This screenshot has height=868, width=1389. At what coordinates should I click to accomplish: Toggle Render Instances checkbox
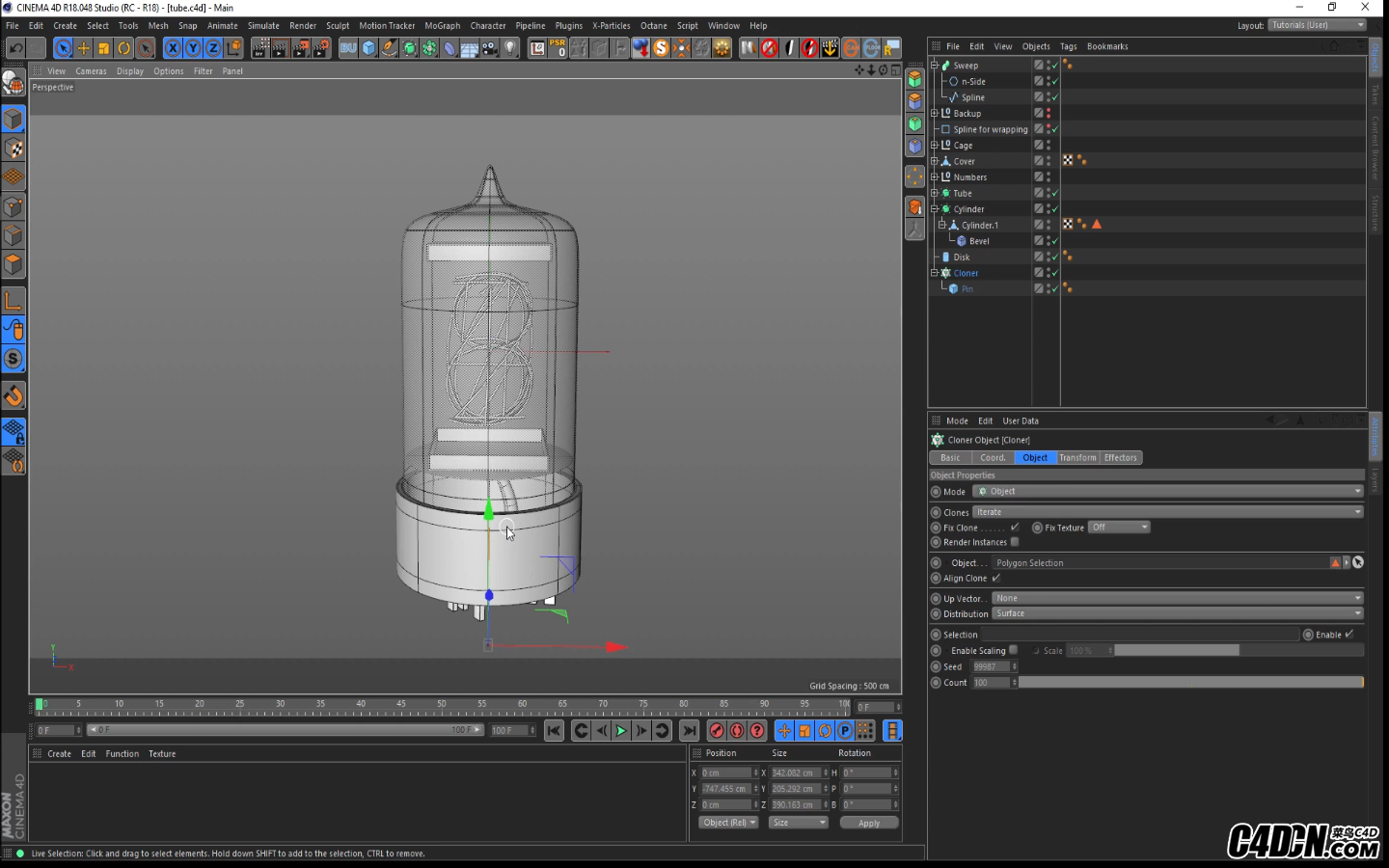click(x=1015, y=542)
